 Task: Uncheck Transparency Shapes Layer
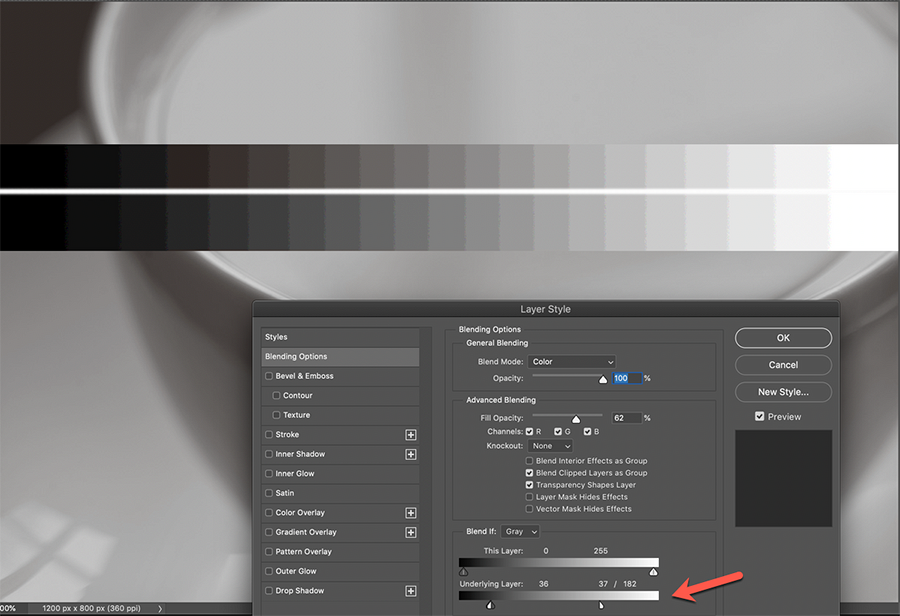(x=529, y=485)
